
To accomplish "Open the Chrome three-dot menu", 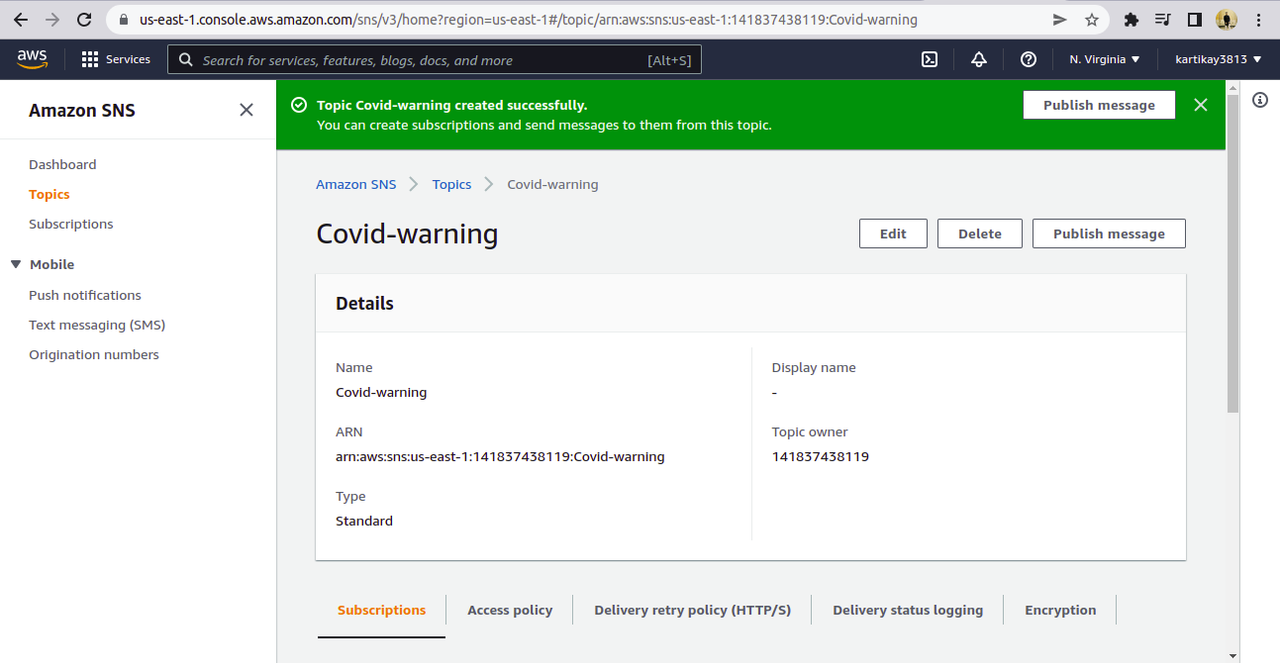I will [x=1258, y=19].
